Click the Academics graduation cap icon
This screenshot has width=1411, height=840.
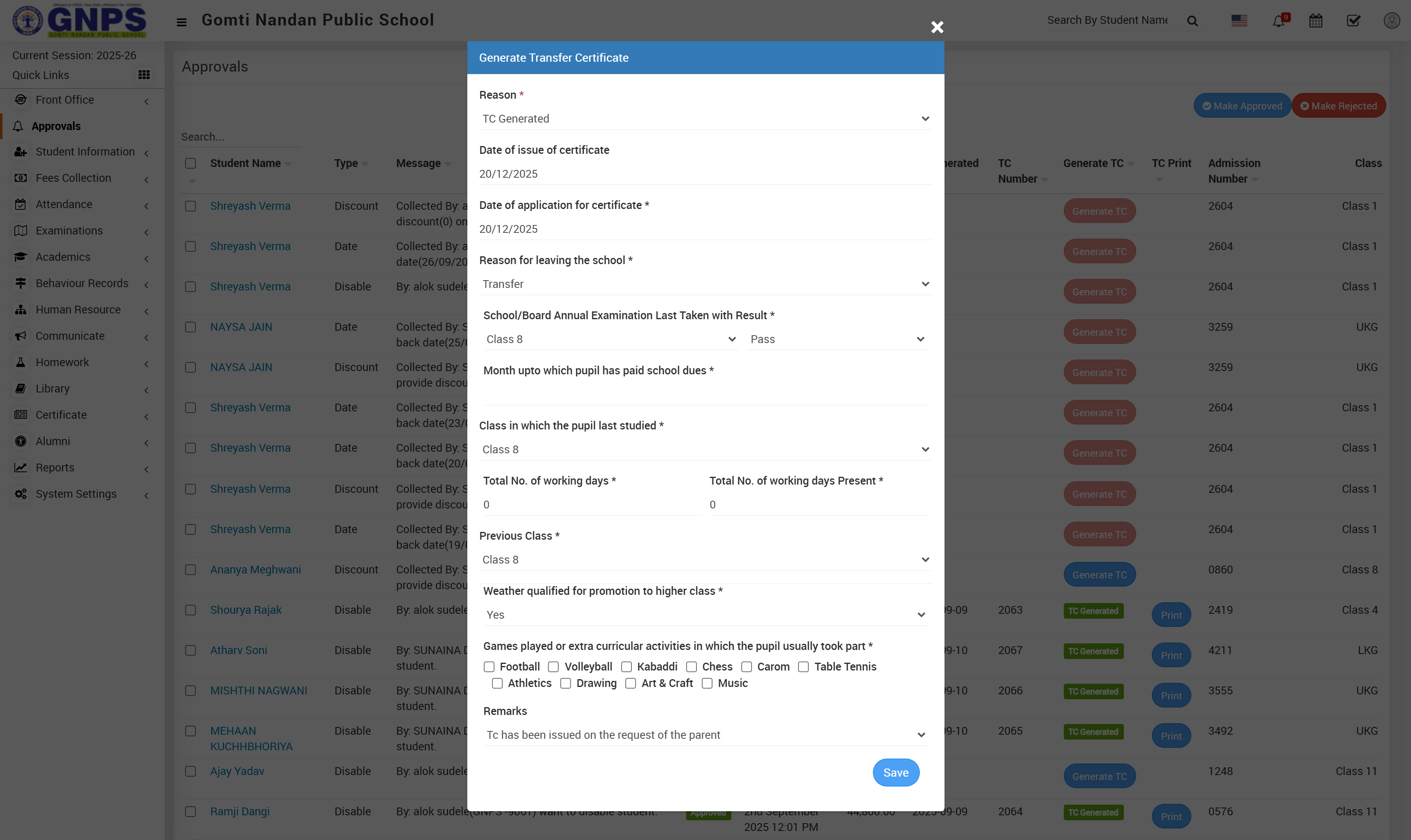tap(21, 257)
